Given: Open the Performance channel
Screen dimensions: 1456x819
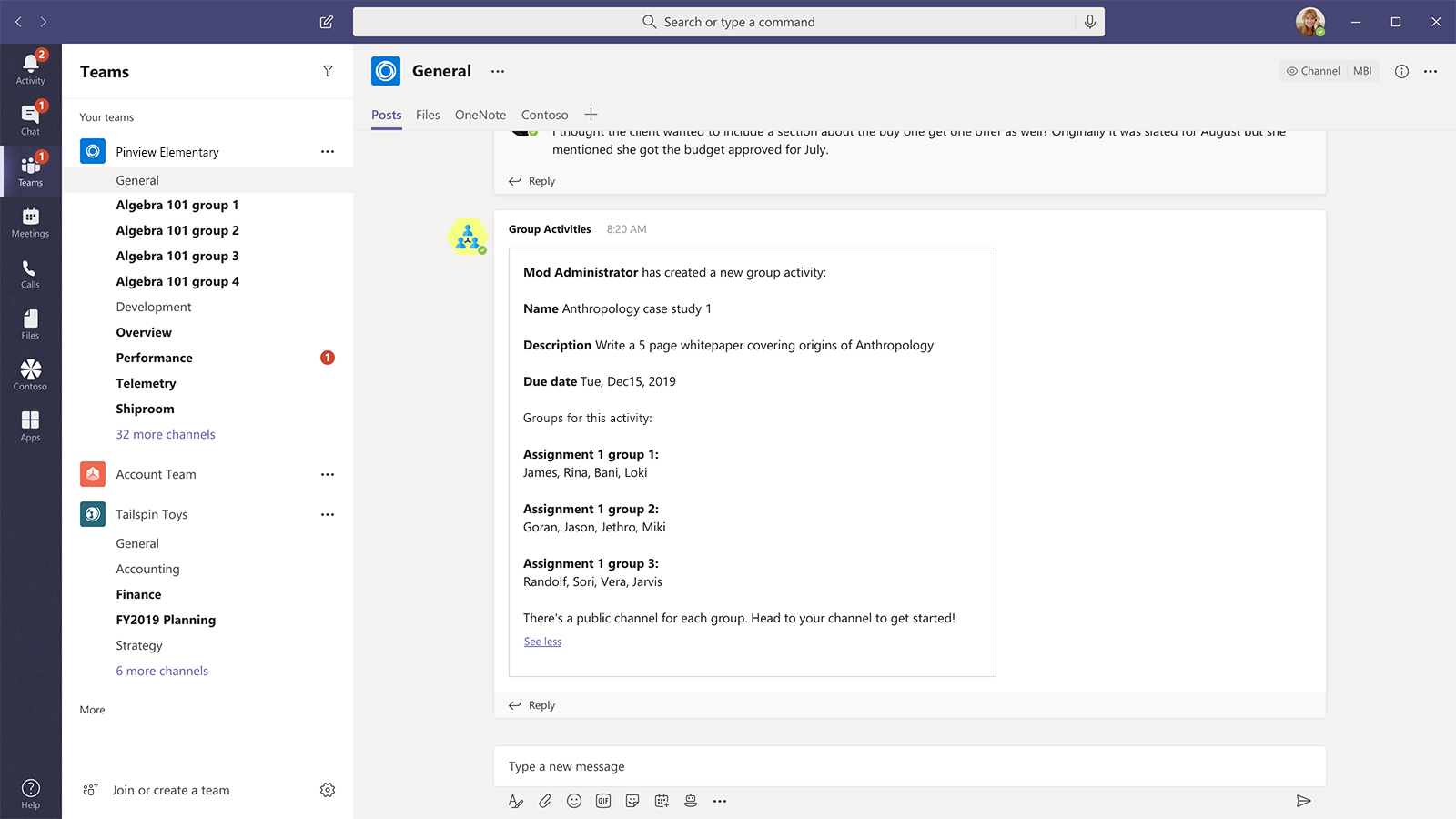Looking at the screenshot, I should 155,358.
